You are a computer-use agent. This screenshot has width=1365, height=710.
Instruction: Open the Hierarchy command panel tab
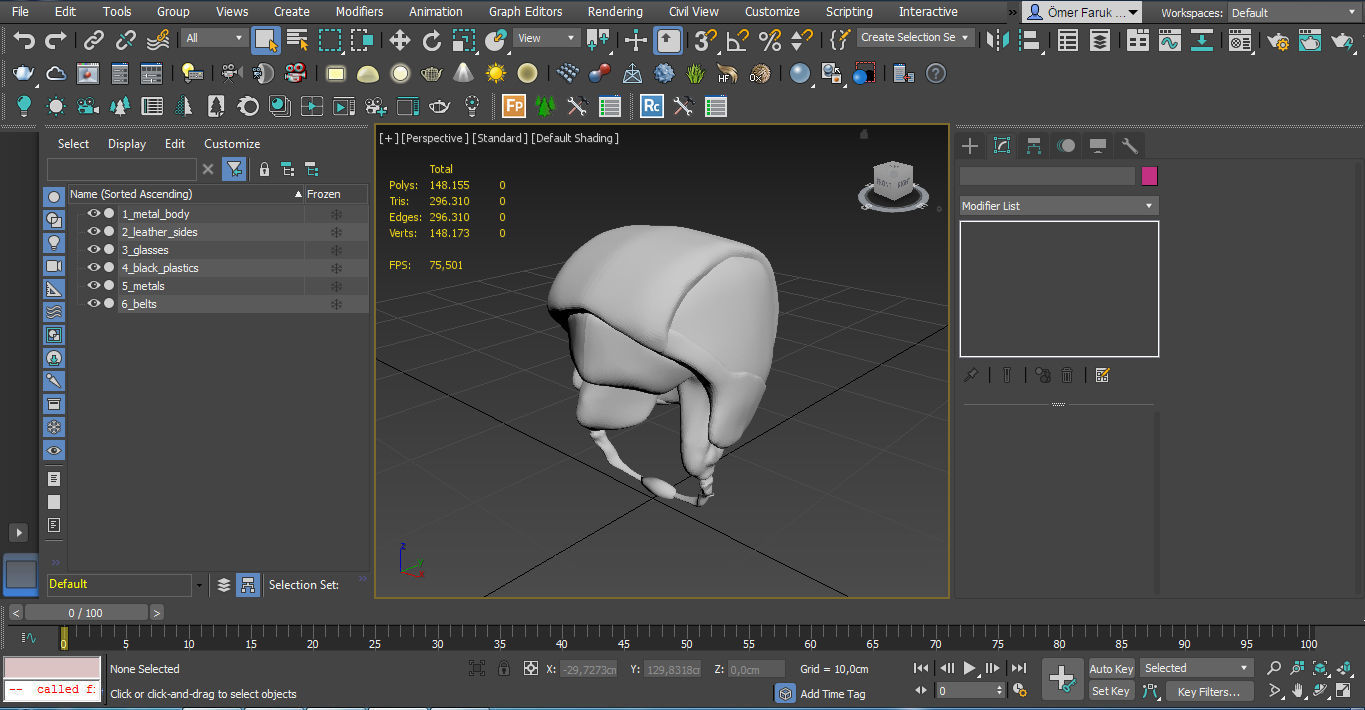pos(1034,146)
